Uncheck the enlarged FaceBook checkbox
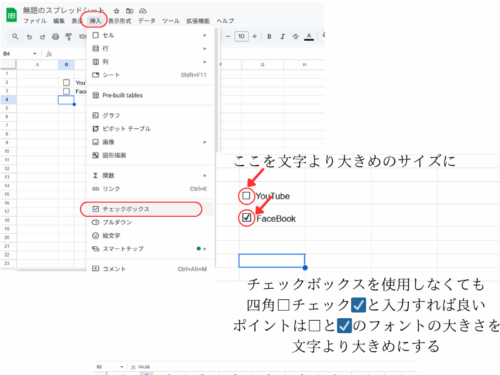 (x=246, y=218)
